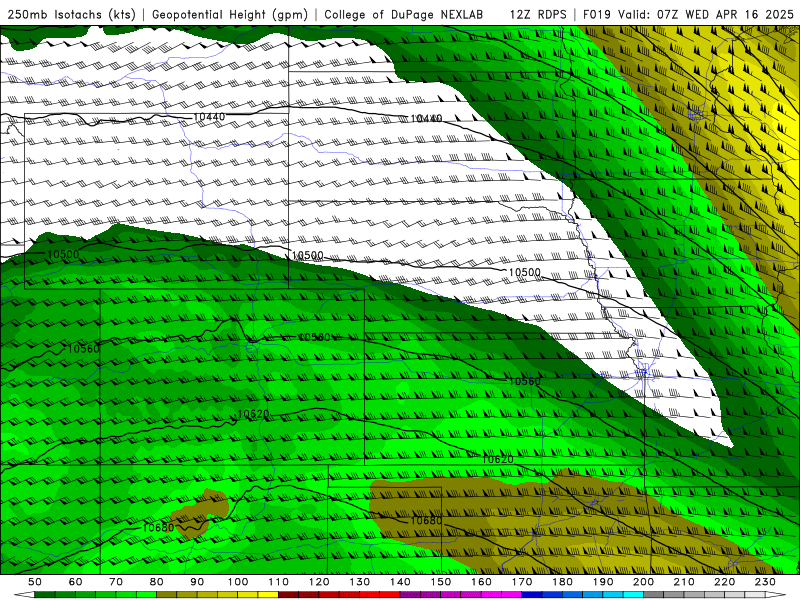Viewport: 800px width, 600px height.
Task: Select the 140 label on the colorbar
Action: tap(400, 582)
